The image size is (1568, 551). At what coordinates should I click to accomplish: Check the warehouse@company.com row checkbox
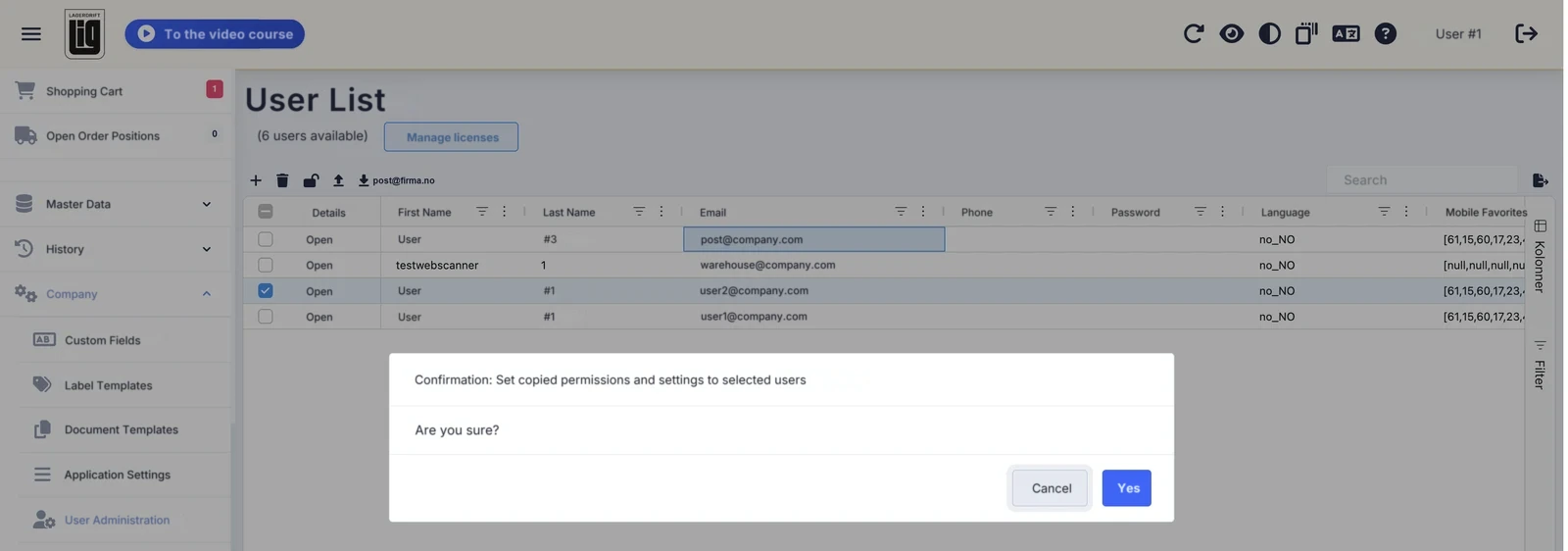point(266,265)
